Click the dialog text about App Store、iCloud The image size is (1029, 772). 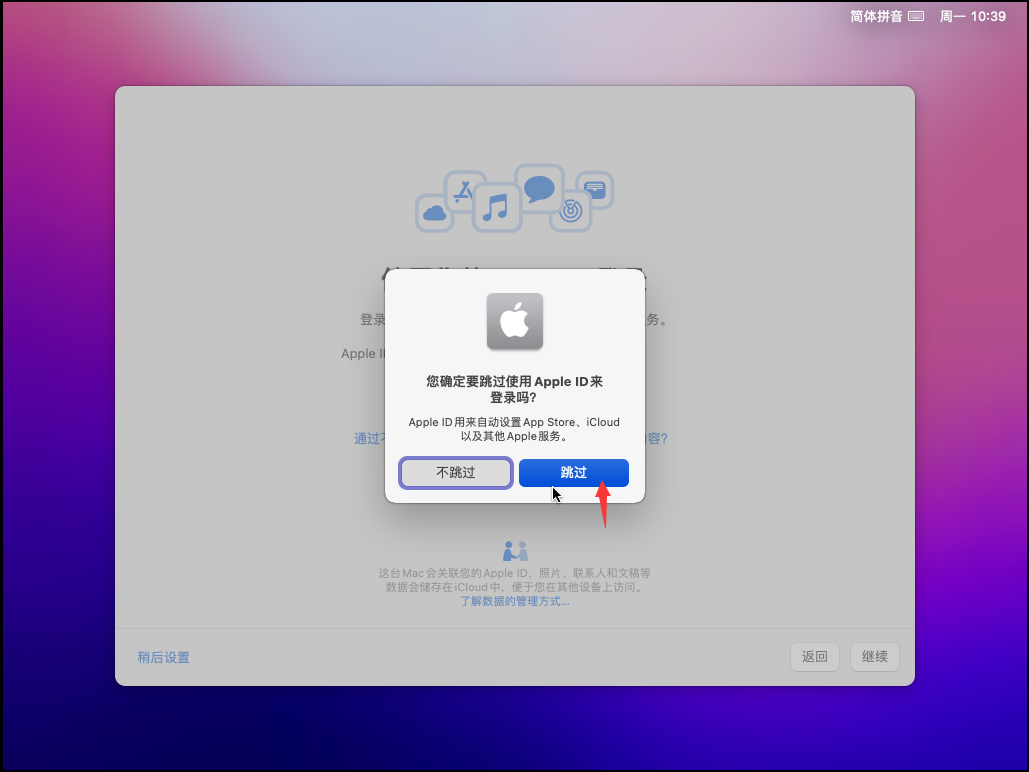click(x=514, y=429)
